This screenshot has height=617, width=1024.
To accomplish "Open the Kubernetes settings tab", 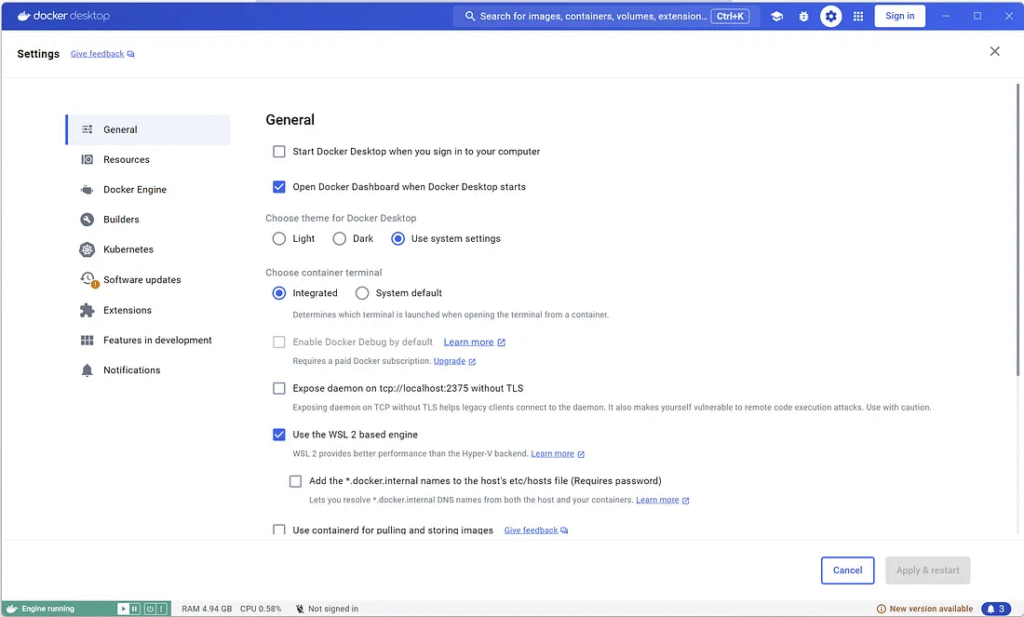I will pos(148,249).
